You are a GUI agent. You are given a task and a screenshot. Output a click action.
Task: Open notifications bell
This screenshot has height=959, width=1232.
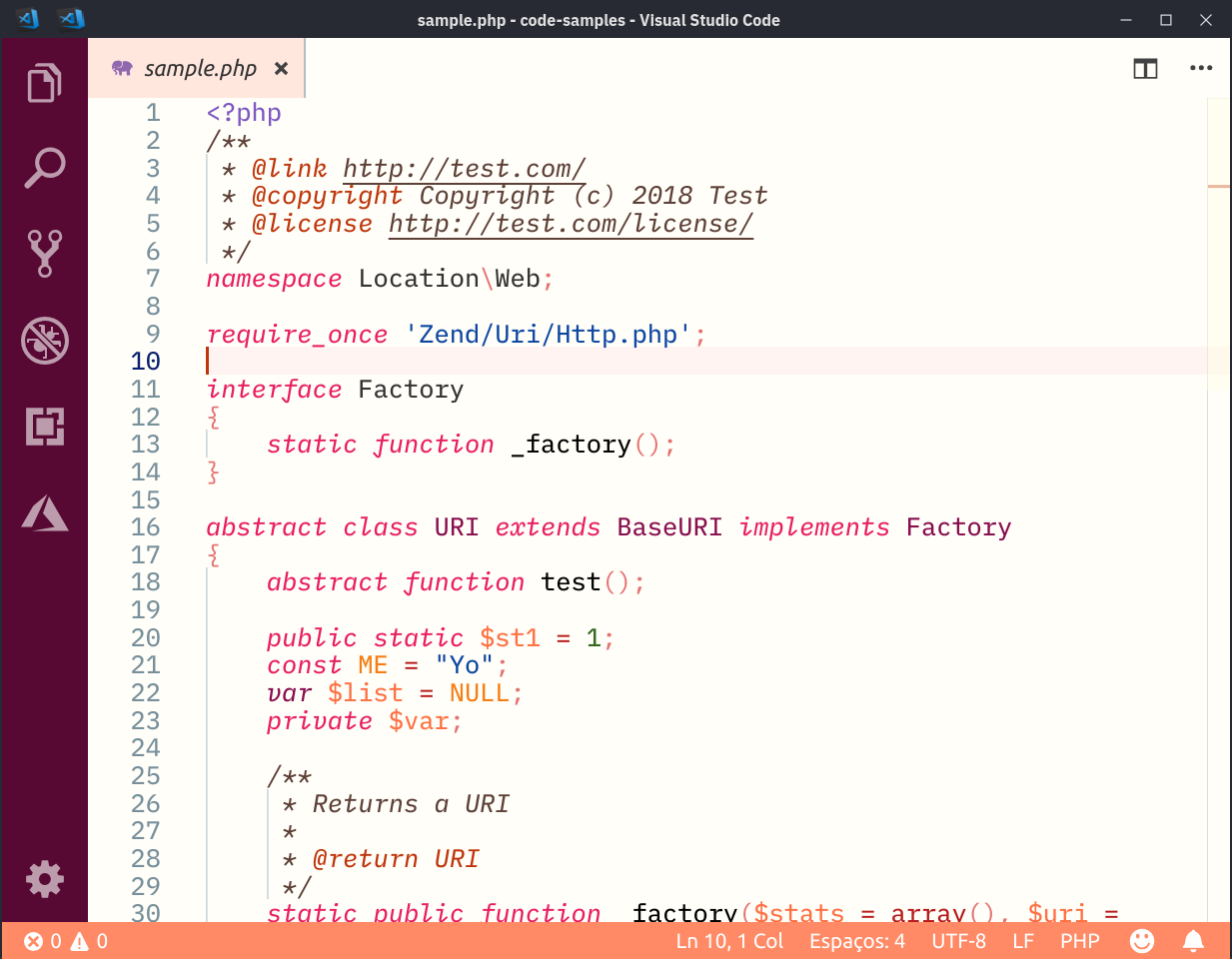pos(1193,941)
